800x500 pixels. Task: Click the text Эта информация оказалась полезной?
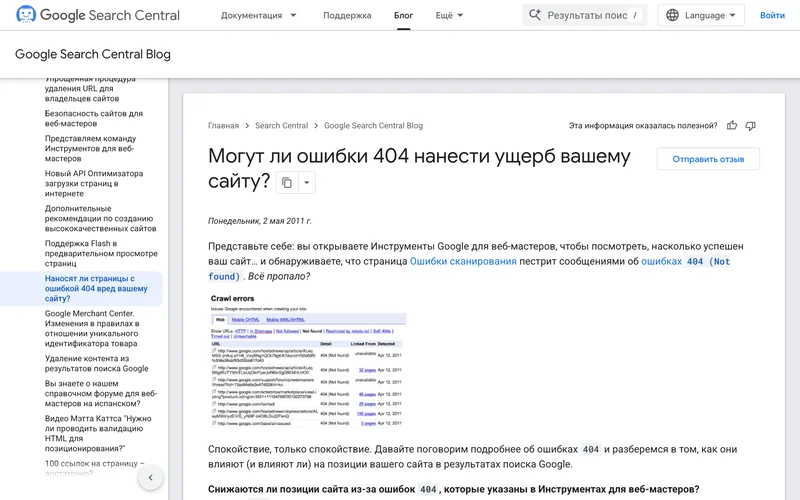coord(643,126)
